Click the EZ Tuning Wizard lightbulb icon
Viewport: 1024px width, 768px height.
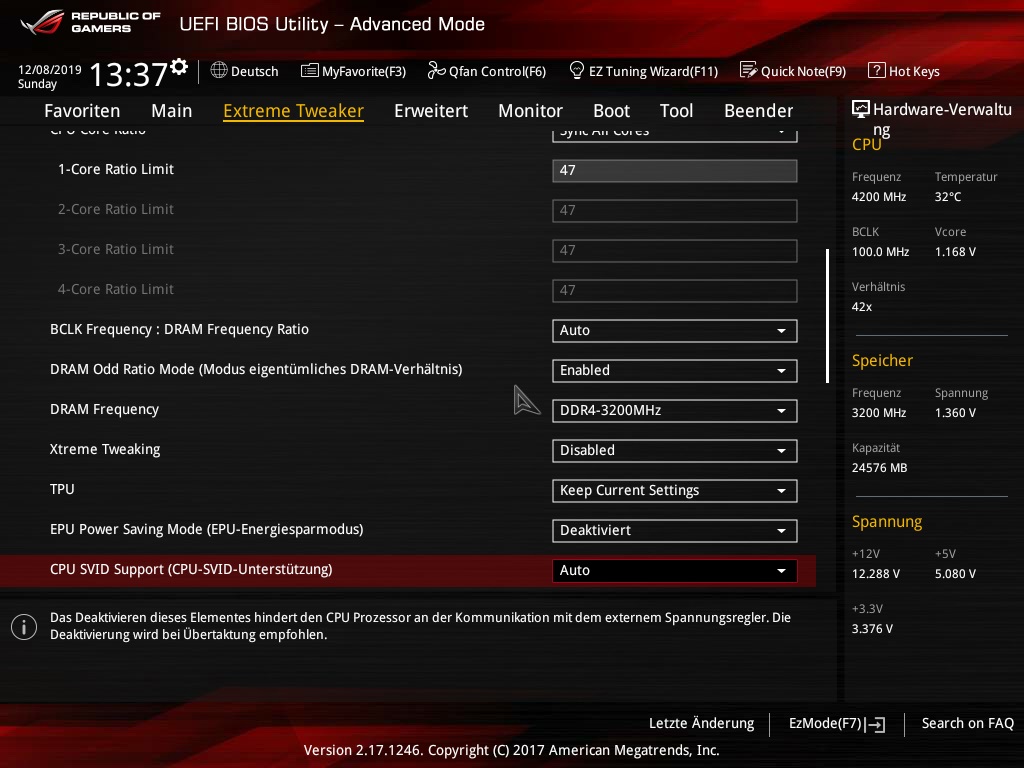pyautogui.click(x=577, y=70)
